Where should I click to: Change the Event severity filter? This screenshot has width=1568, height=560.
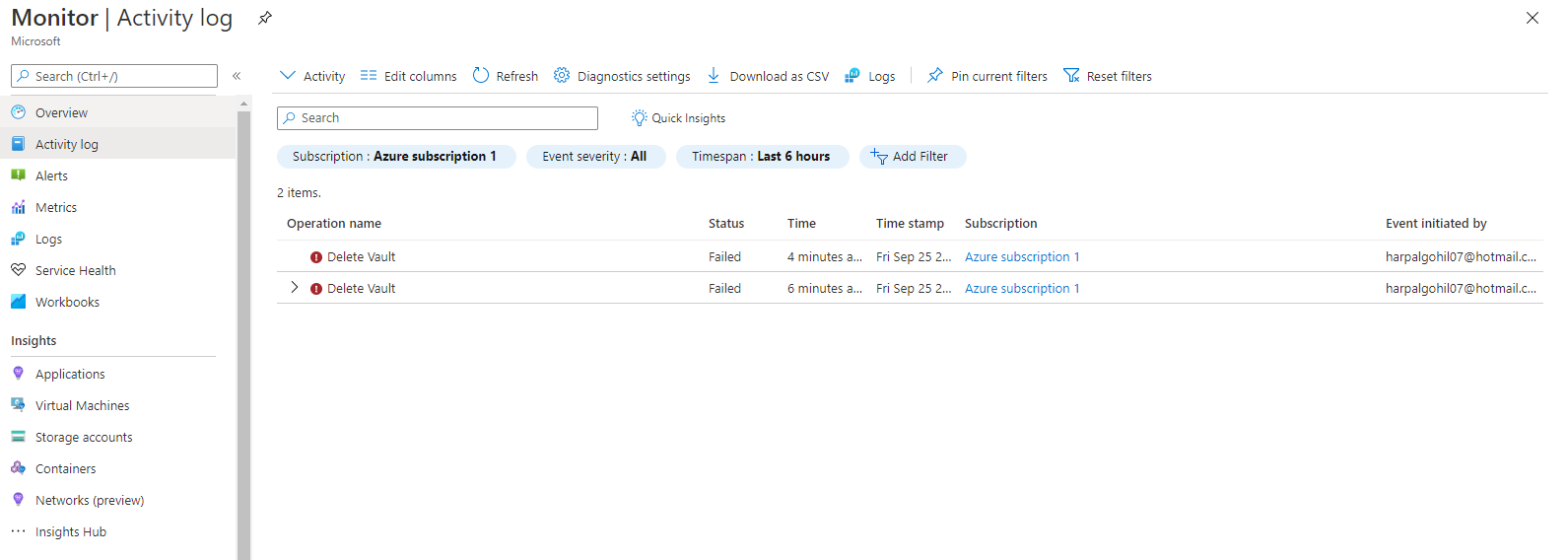596,157
